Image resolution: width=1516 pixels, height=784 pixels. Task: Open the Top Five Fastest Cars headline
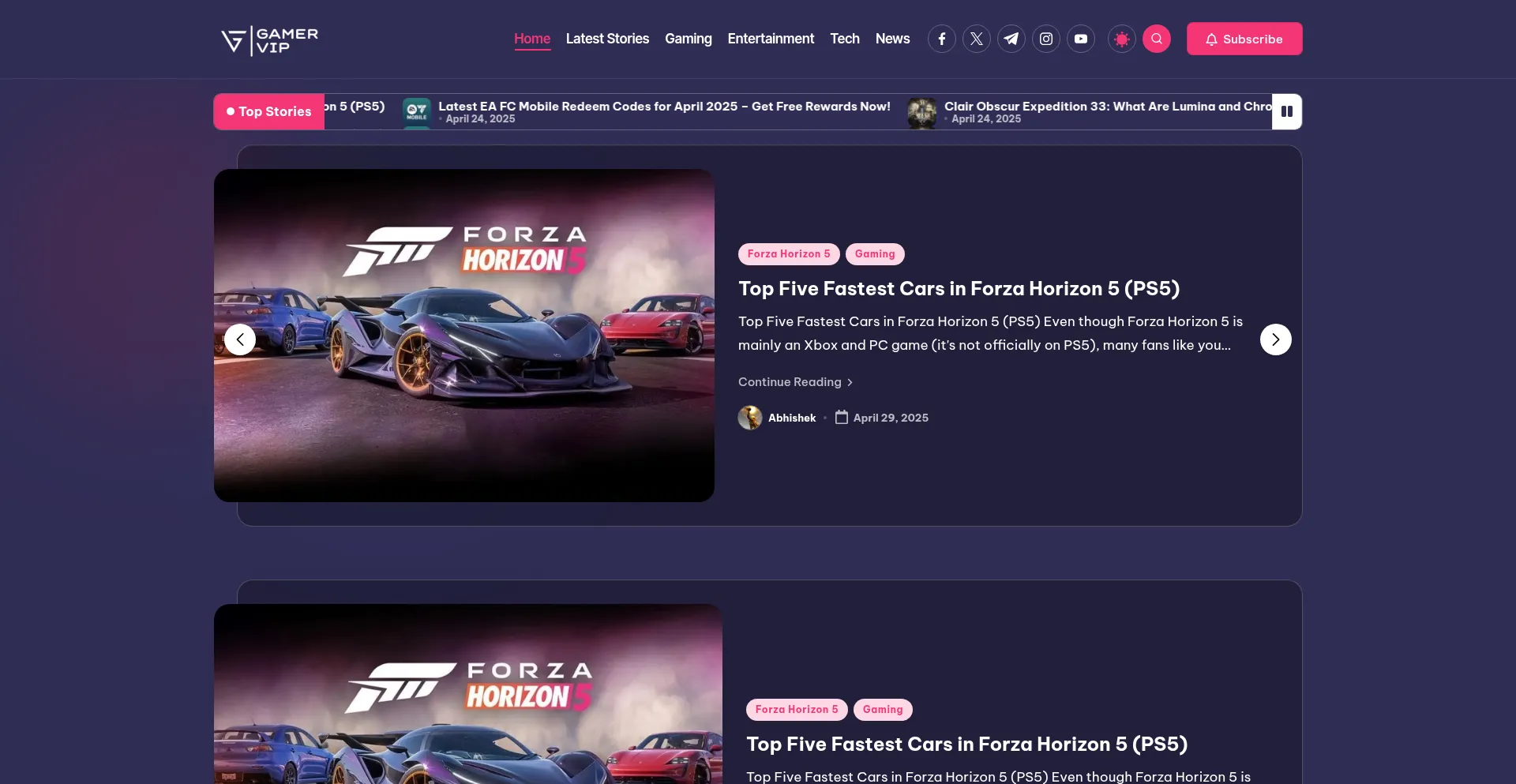coord(959,289)
